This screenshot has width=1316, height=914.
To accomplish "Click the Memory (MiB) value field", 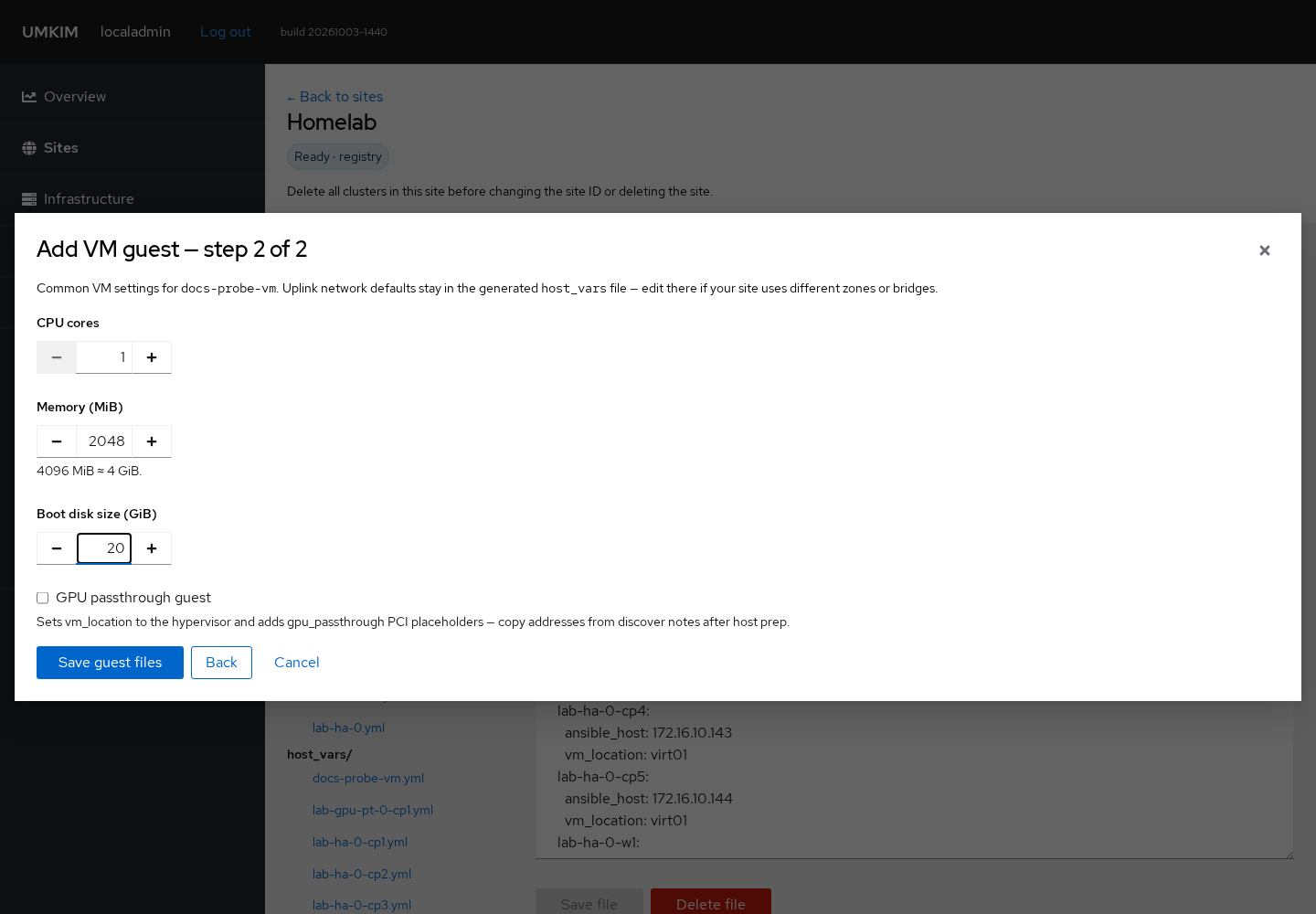I will pos(104,441).
